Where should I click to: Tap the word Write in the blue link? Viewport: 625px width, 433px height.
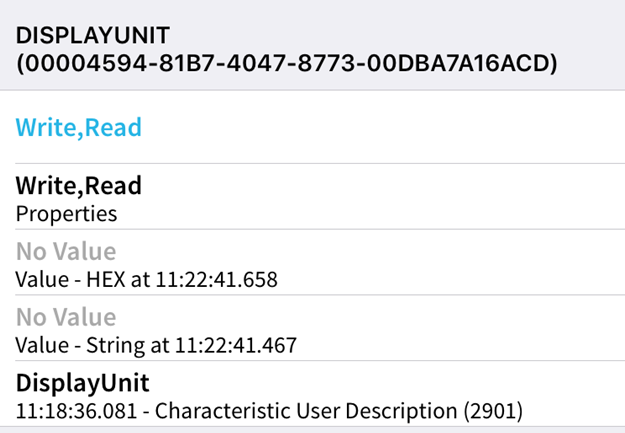coord(49,127)
